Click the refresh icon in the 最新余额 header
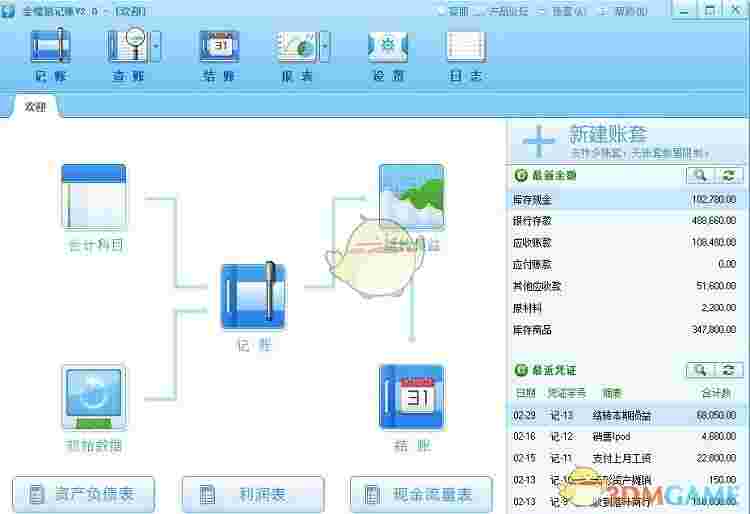Screen dimensions: 750x514 pos(729,175)
